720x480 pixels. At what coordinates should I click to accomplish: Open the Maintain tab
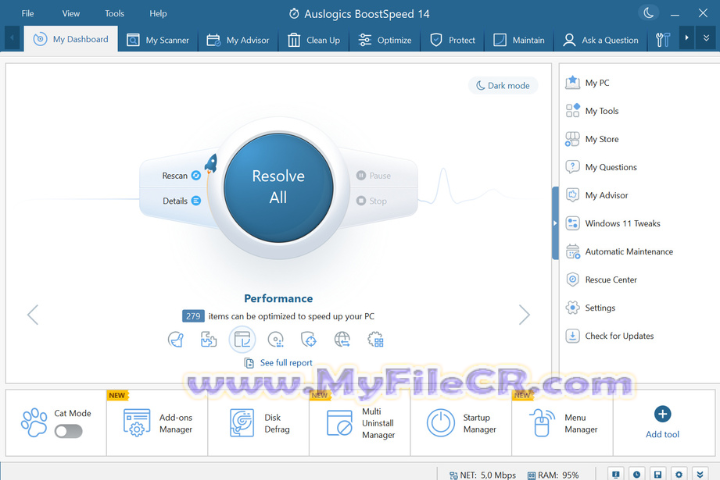click(519, 40)
